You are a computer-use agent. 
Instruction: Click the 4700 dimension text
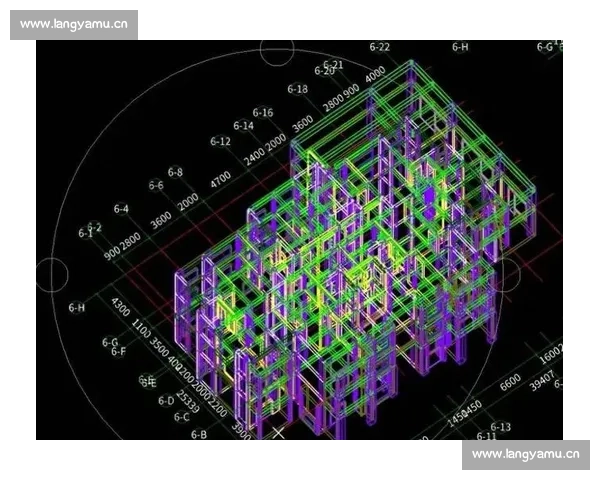tap(221, 179)
